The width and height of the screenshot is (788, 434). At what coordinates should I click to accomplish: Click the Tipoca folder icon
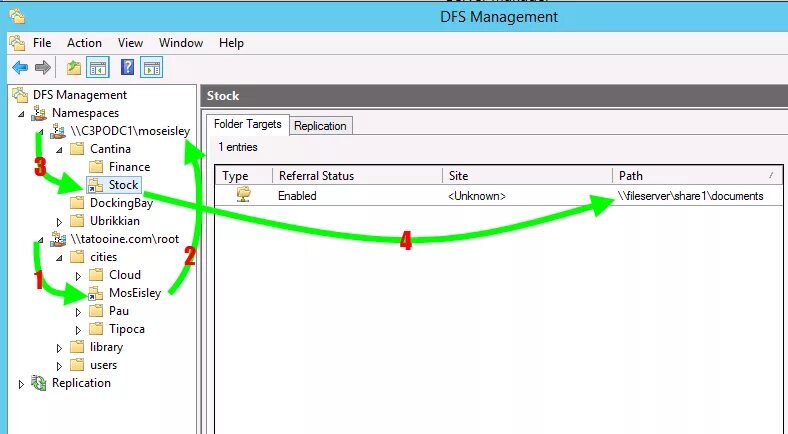[x=95, y=330]
